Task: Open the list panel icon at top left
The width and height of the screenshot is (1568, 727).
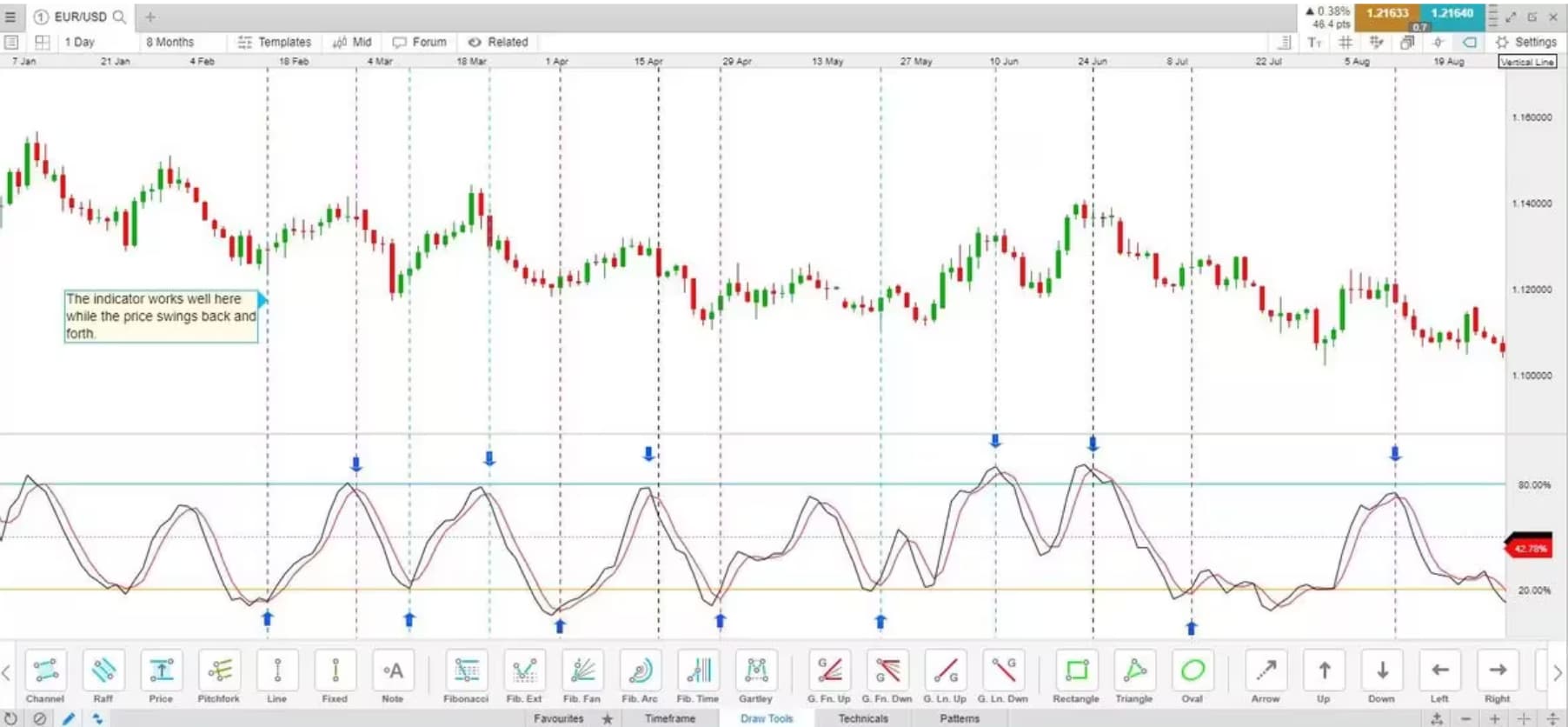Action: (x=11, y=42)
